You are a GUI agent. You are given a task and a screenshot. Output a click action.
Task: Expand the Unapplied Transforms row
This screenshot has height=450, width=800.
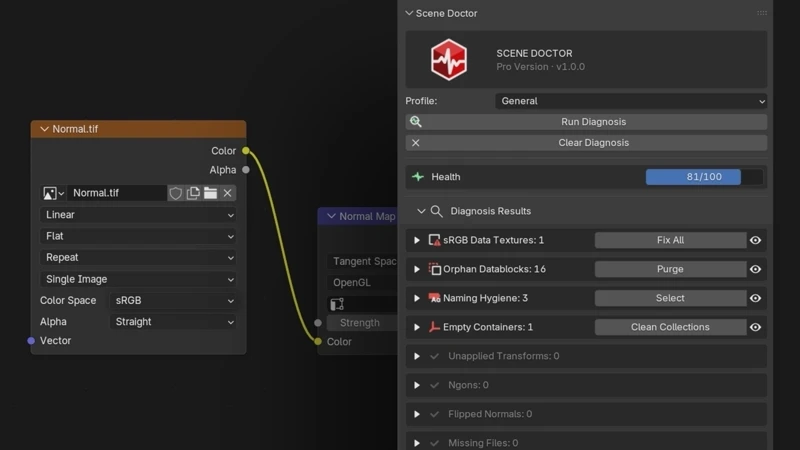[x=417, y=356]
